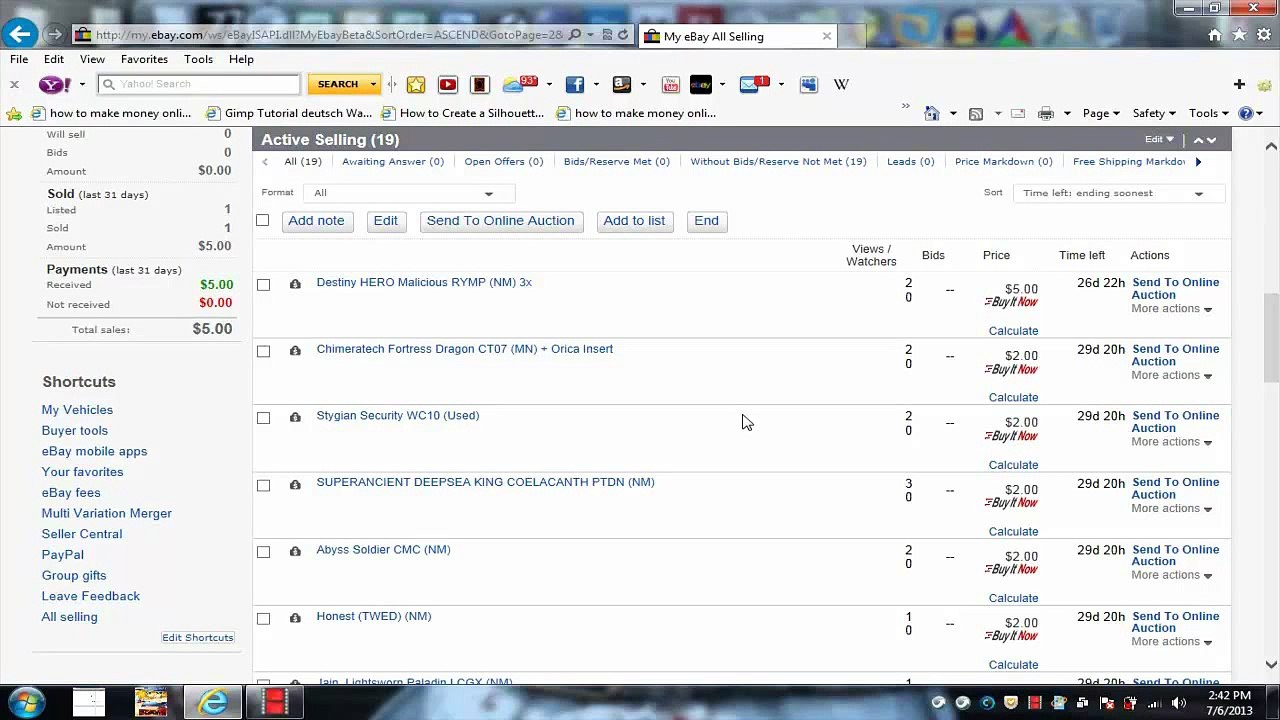Screen dimensions: 1280x720
Task: Expand More actions for Chimeratech Fortress listing
Action: pos(1171,375)
